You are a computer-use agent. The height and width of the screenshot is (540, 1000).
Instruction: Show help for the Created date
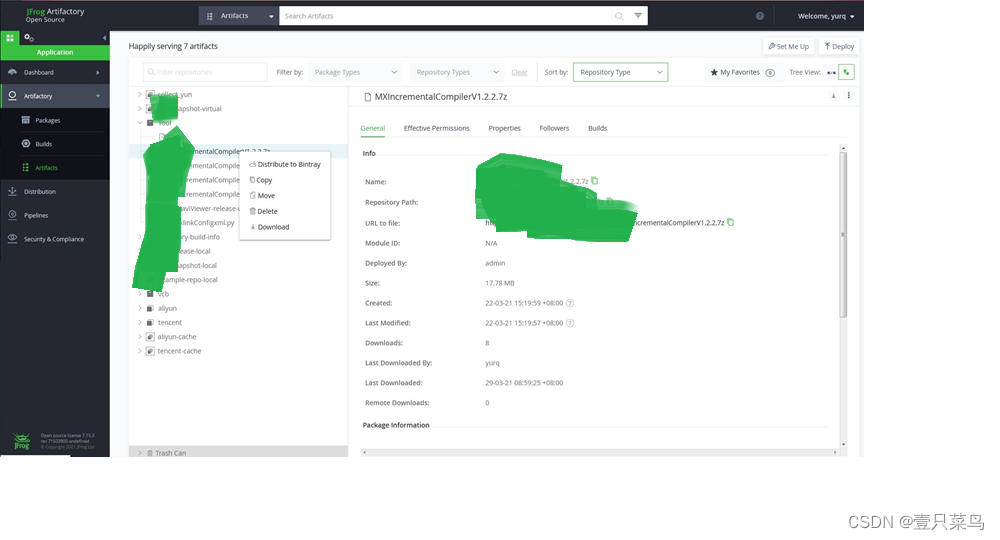570,303
